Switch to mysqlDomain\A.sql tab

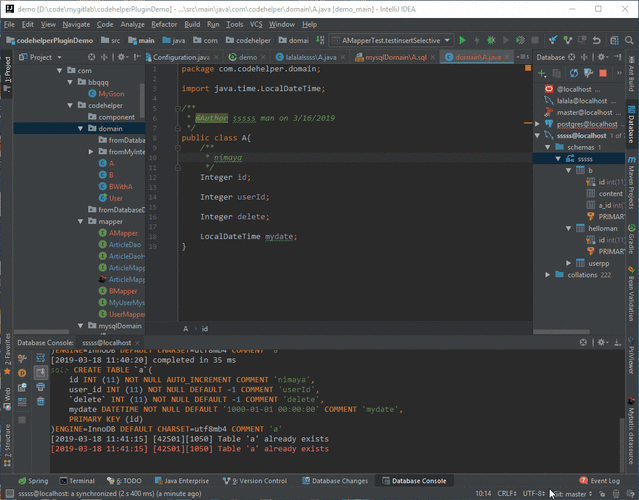(x=396, y=57)
